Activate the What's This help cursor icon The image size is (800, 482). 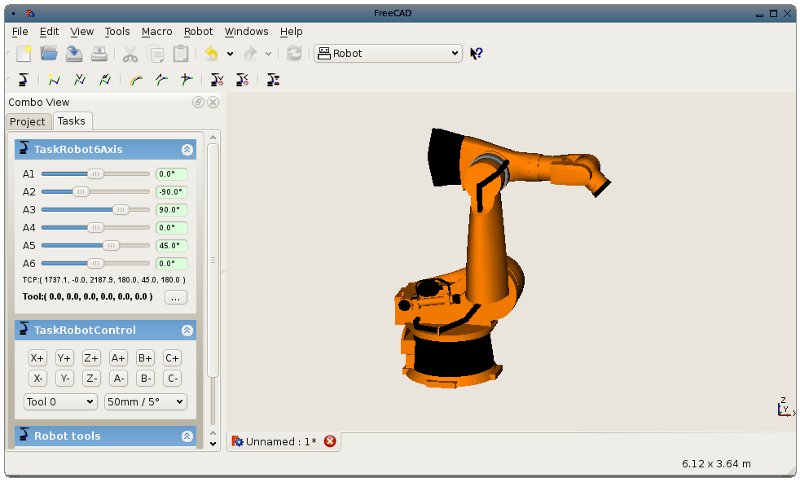[476, 53]
